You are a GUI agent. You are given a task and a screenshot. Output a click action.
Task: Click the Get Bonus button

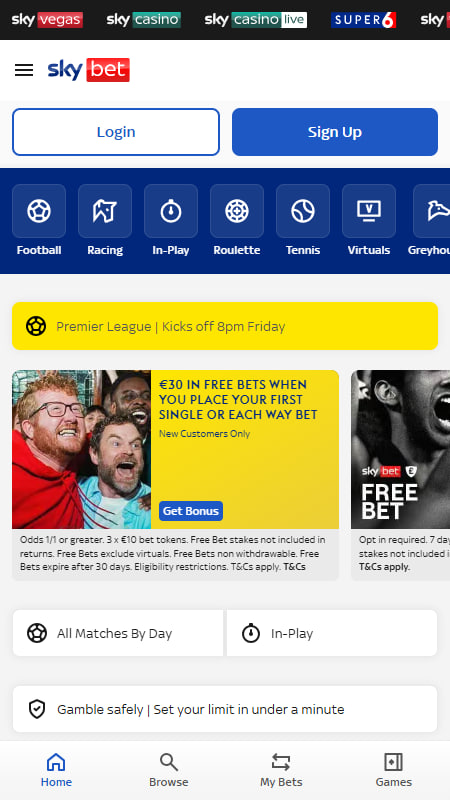click(191, 511)
